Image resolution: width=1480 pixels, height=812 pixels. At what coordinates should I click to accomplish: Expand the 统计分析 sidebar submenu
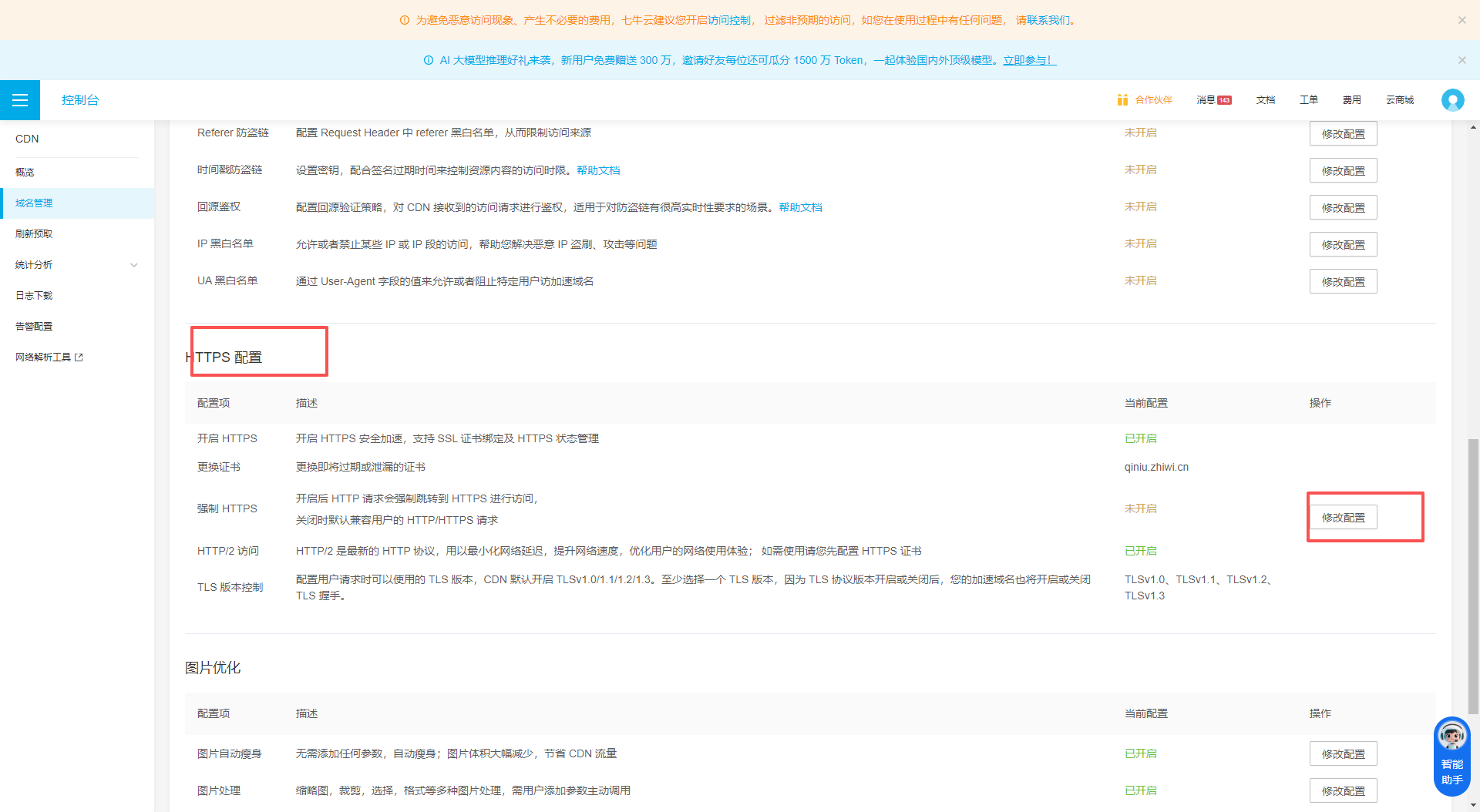point(133,265)
